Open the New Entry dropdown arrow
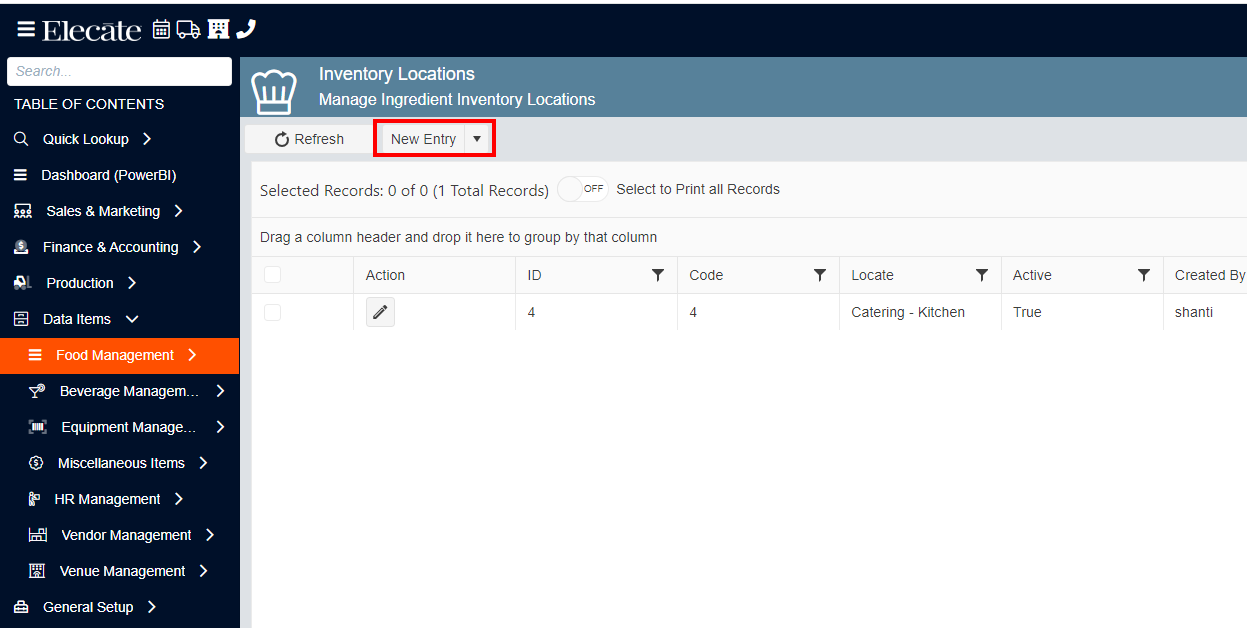Screen dimensions: 1247x628 [x=477, y=139]
